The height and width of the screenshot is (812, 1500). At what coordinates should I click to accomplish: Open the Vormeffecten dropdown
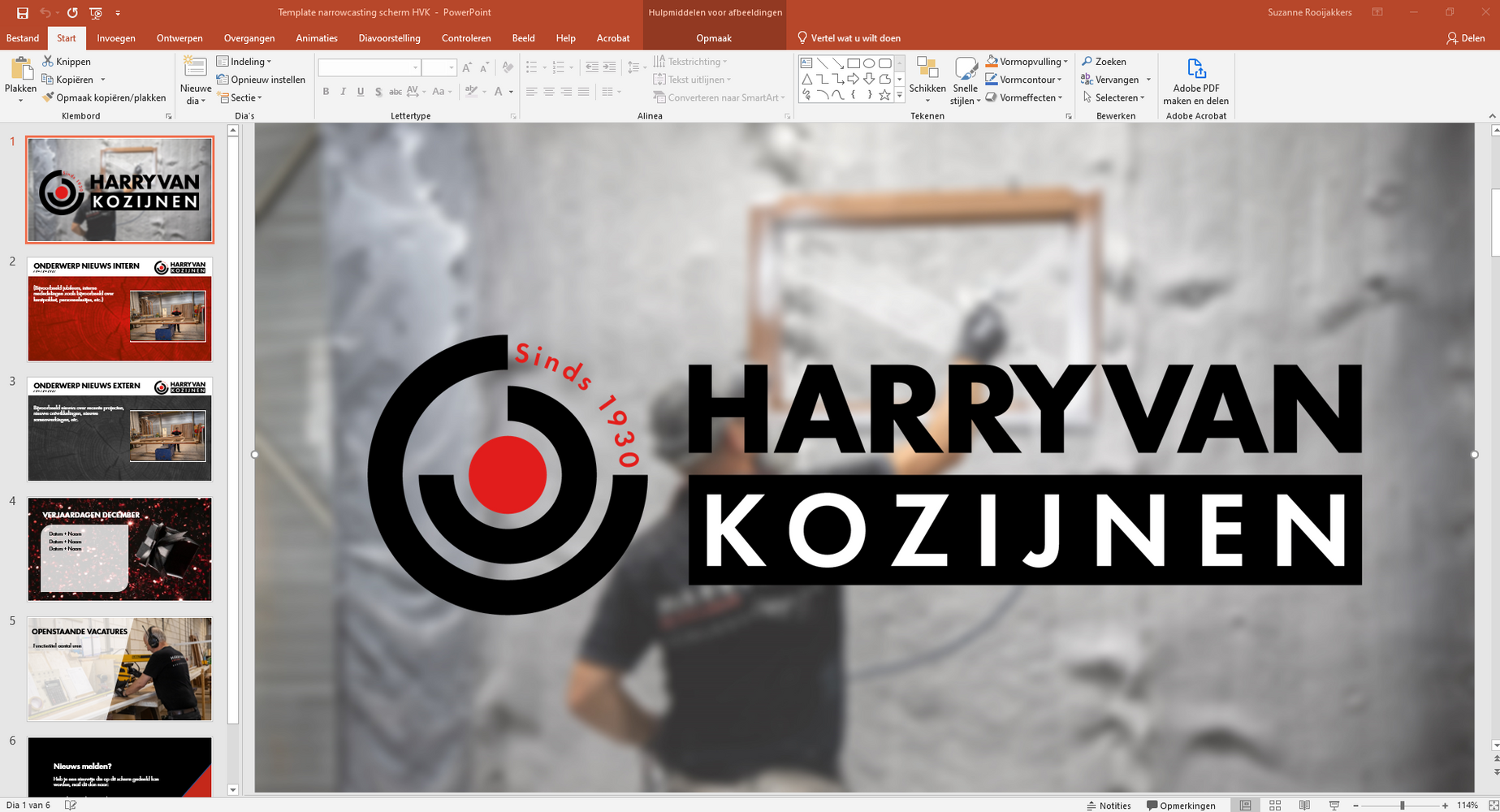point(1024,97)
